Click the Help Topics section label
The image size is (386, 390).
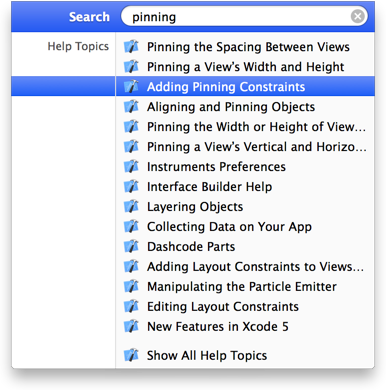tap(78, 46)
